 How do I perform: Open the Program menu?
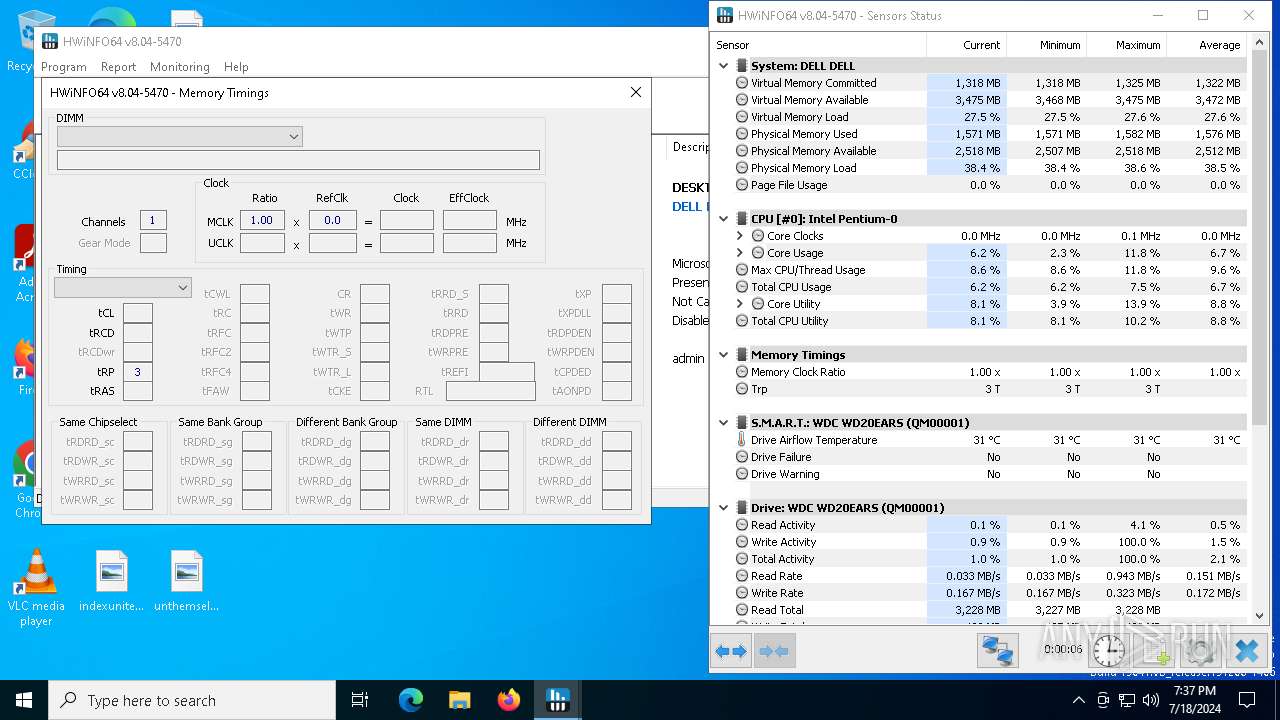point(64,67)
